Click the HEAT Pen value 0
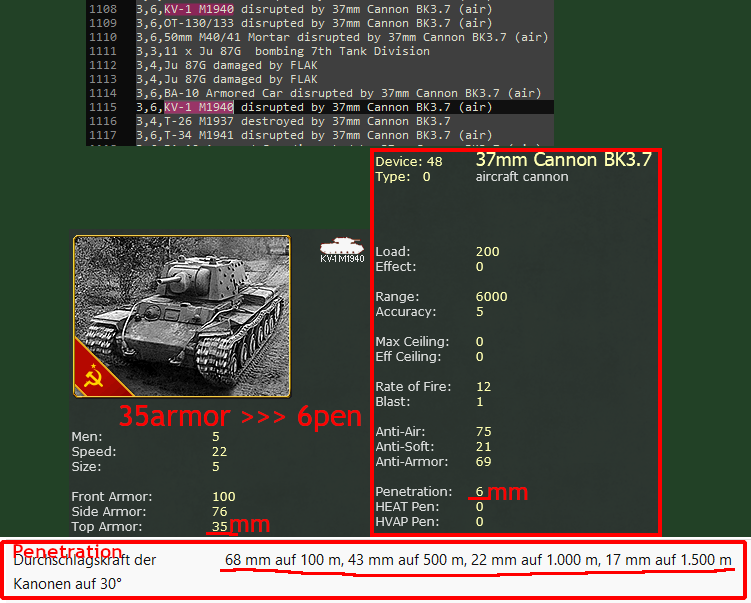751x603 pixels. (479, 507)
